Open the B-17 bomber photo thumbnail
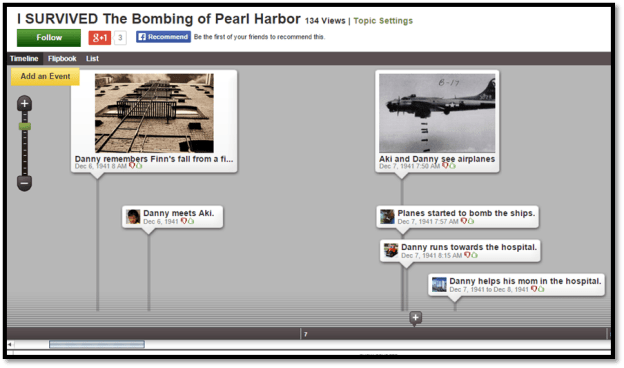Viewport: 624px width, 368px height. click(437, 113)
